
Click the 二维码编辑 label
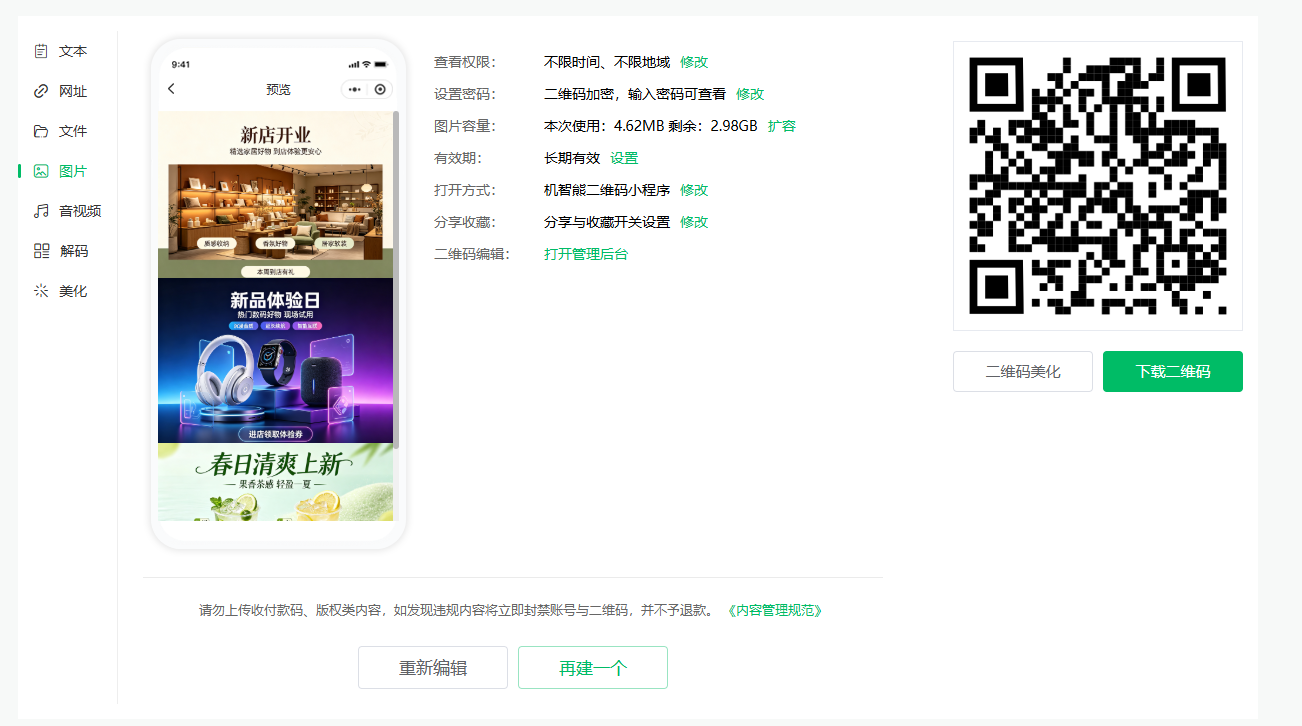pos(472,254)
